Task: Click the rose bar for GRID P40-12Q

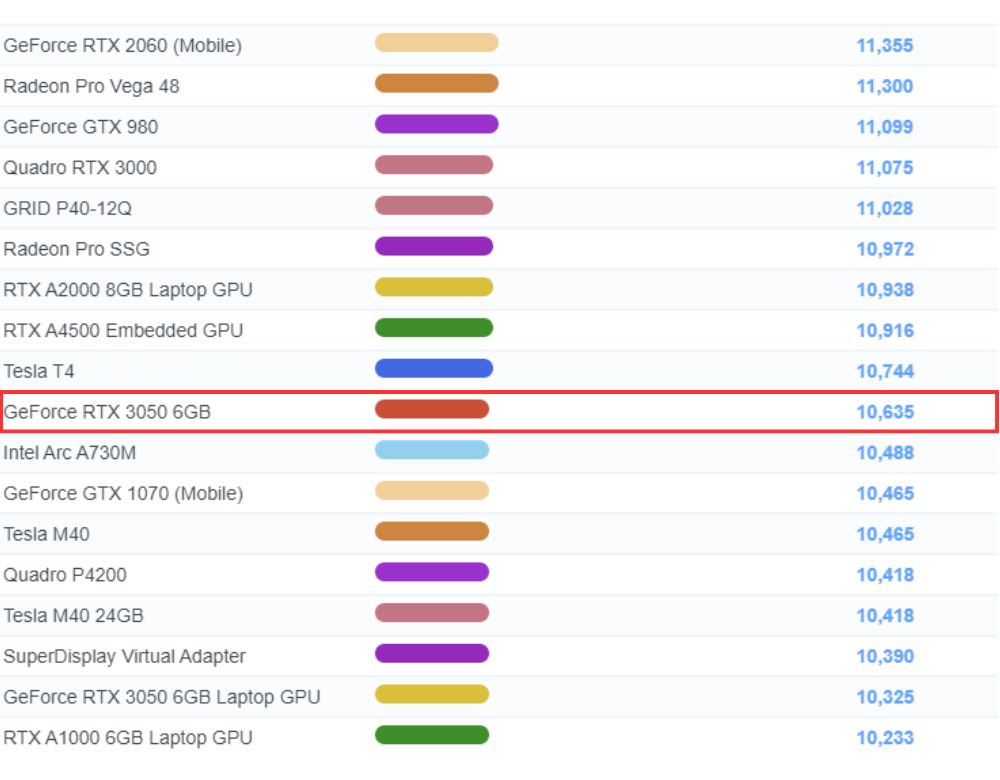Action: pos(434,205)
